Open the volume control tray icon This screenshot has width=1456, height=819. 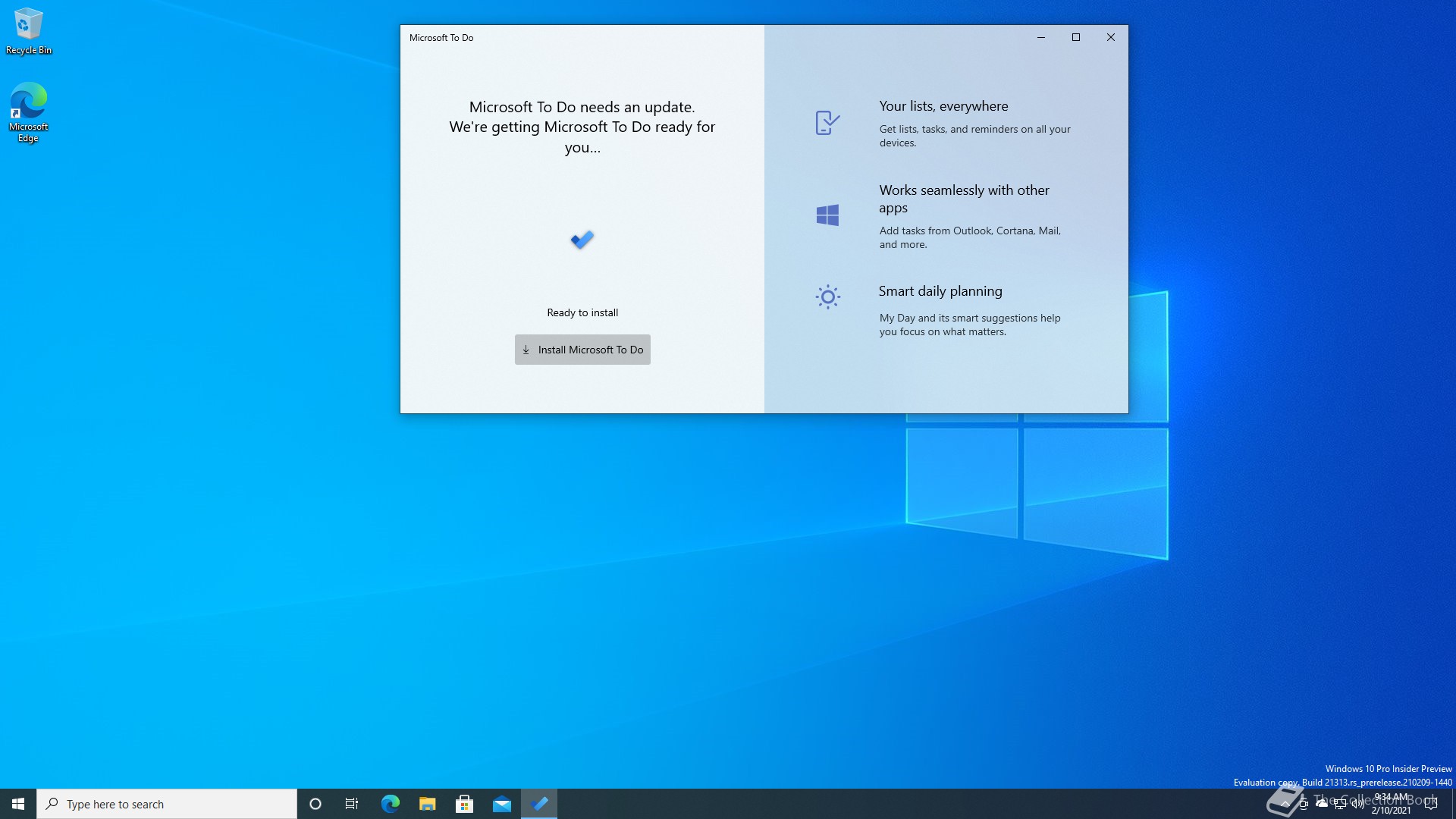click(x=1358, y=804)
